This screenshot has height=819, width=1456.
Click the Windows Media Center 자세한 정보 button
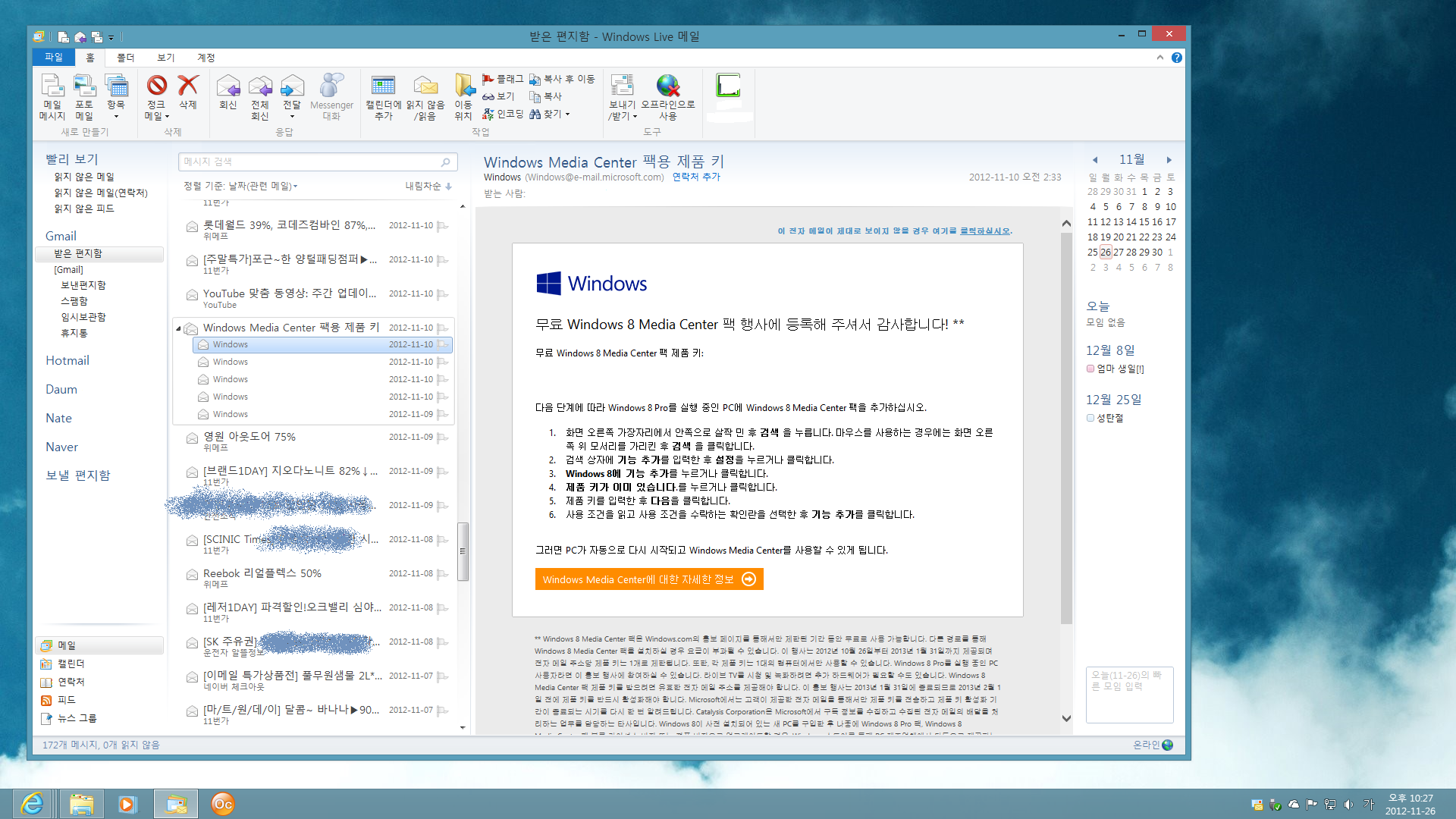pyautogui.click(x=649, y=578)
